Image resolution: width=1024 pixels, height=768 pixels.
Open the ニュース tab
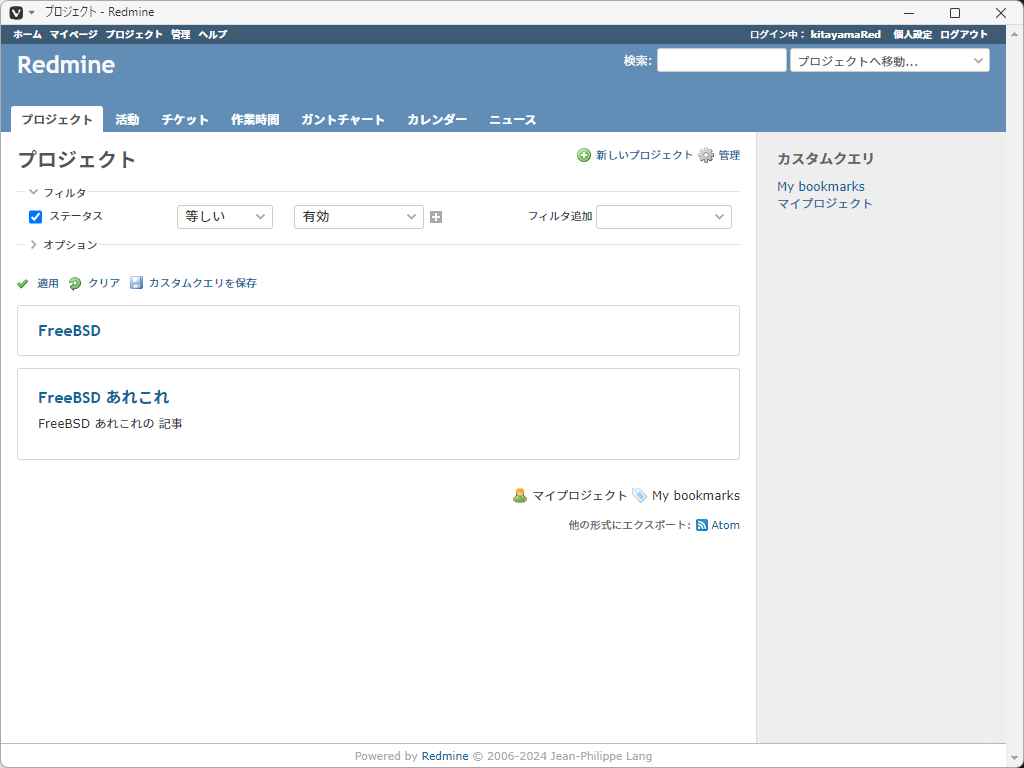tap(513, 120)
